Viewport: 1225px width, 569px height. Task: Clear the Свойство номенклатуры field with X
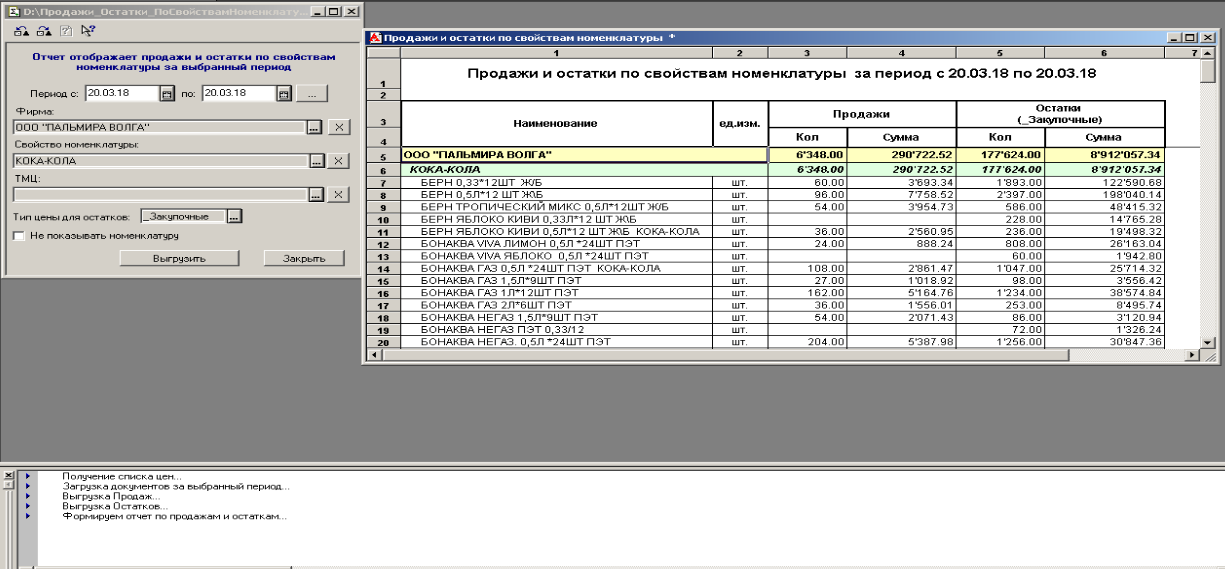pos(339,161)
